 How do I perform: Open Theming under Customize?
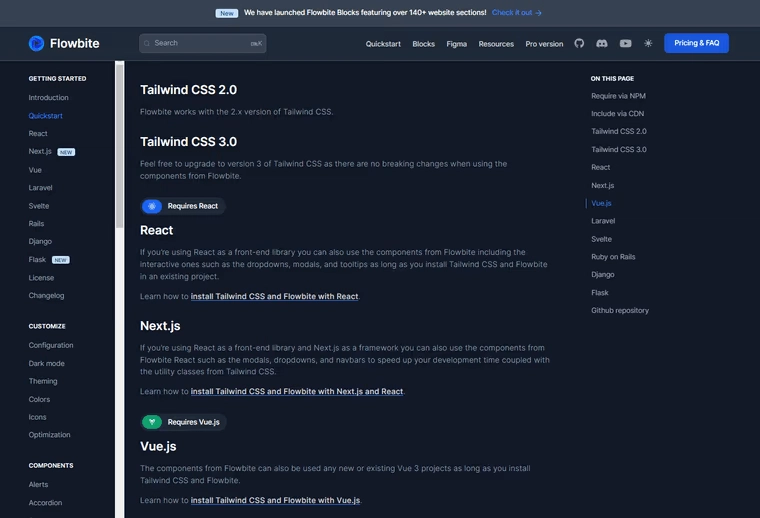coord(43,381)
